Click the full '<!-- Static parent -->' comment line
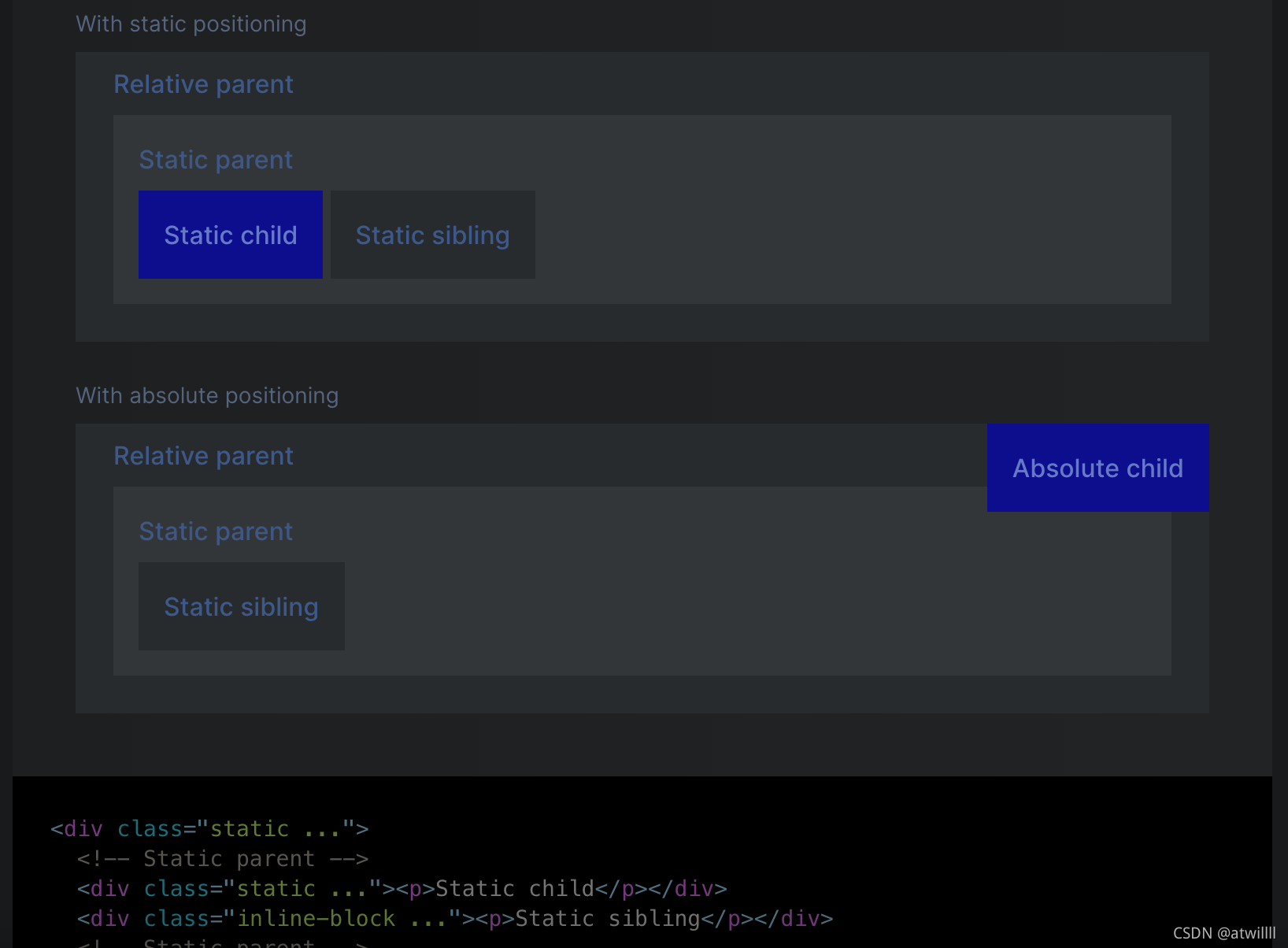This screenshot has height=948, width=1288. point(223,859)
